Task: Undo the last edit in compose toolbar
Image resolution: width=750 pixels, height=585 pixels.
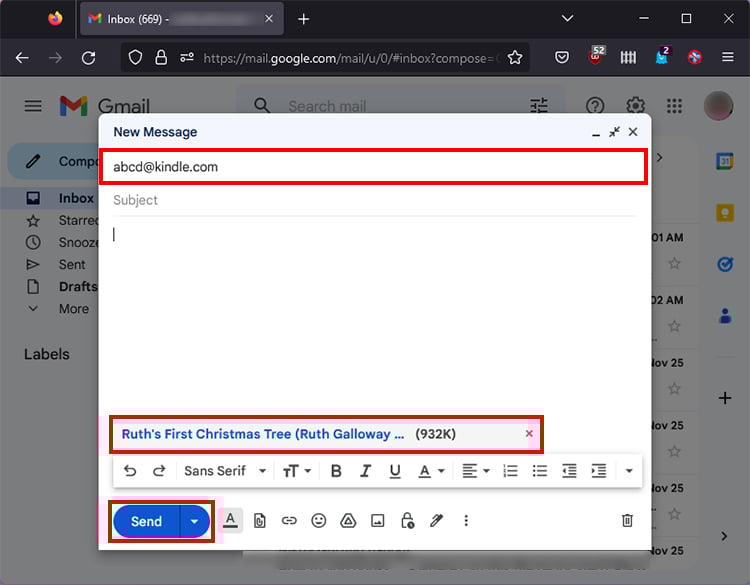Action: [x=130, y=471]
